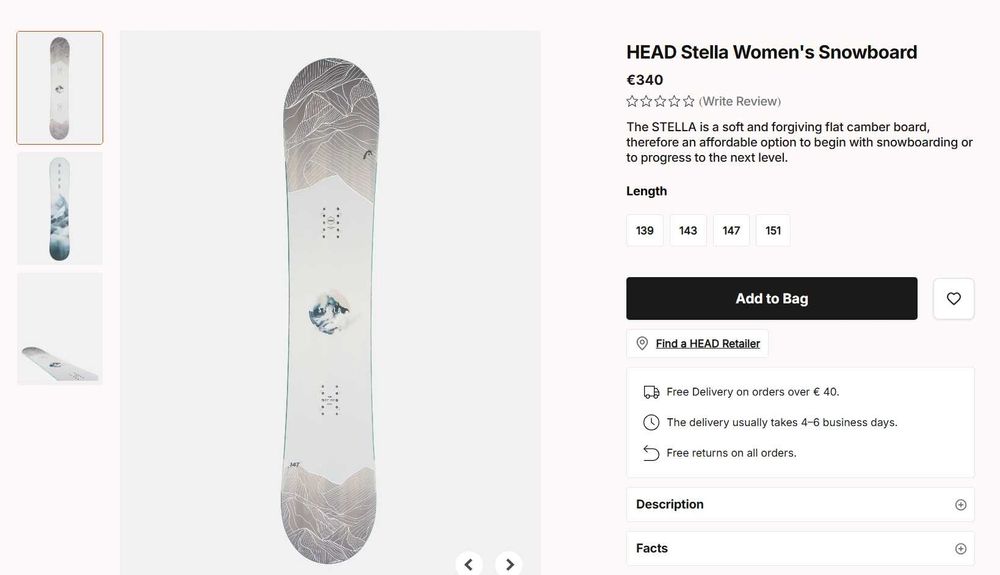Viewport: 1000px width, 575px height.
Task: Click the location pin icon
Action: click(x=642, y=343)
